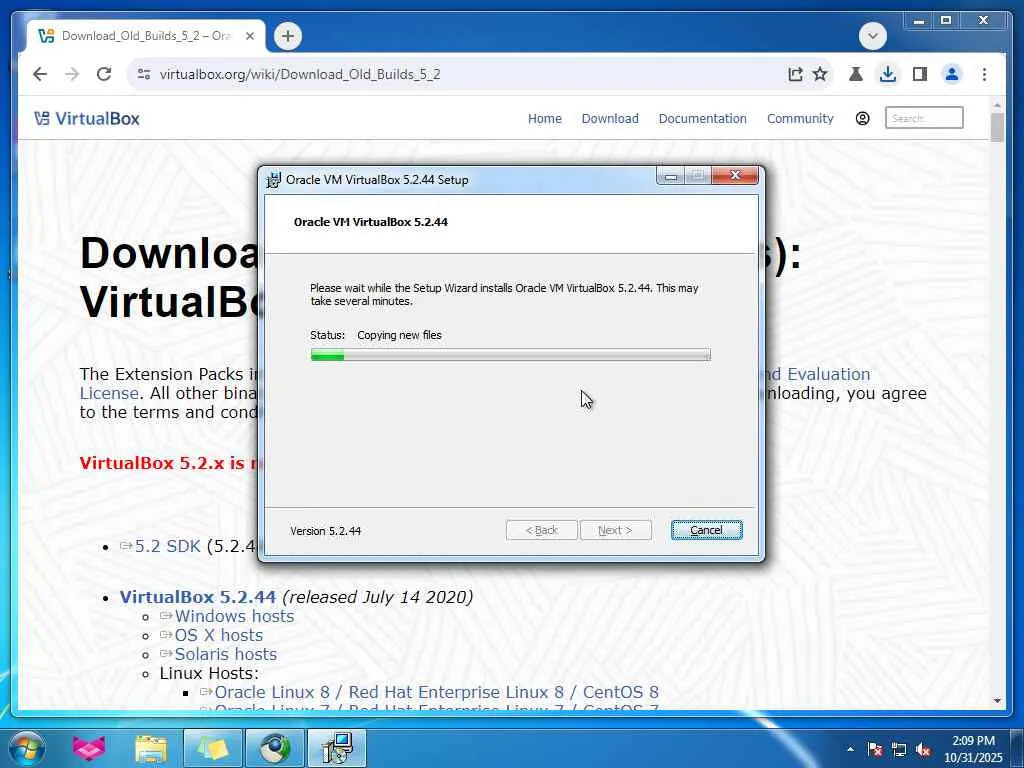Open the Windows Start button
Screen dimensions: 1024x768
(27, 748)
